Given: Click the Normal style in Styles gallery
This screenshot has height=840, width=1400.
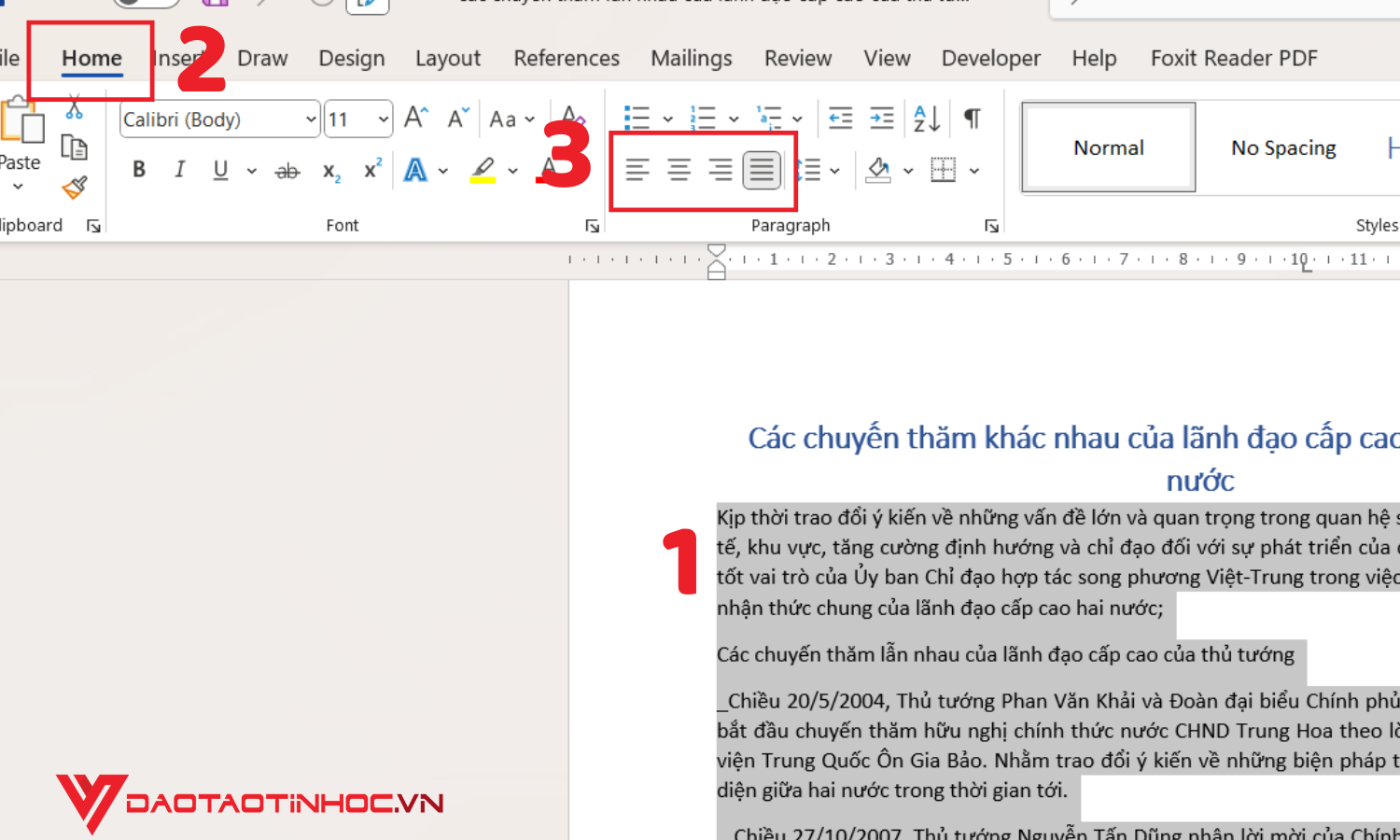Looking at the screenshot, I should (1108, 147).
